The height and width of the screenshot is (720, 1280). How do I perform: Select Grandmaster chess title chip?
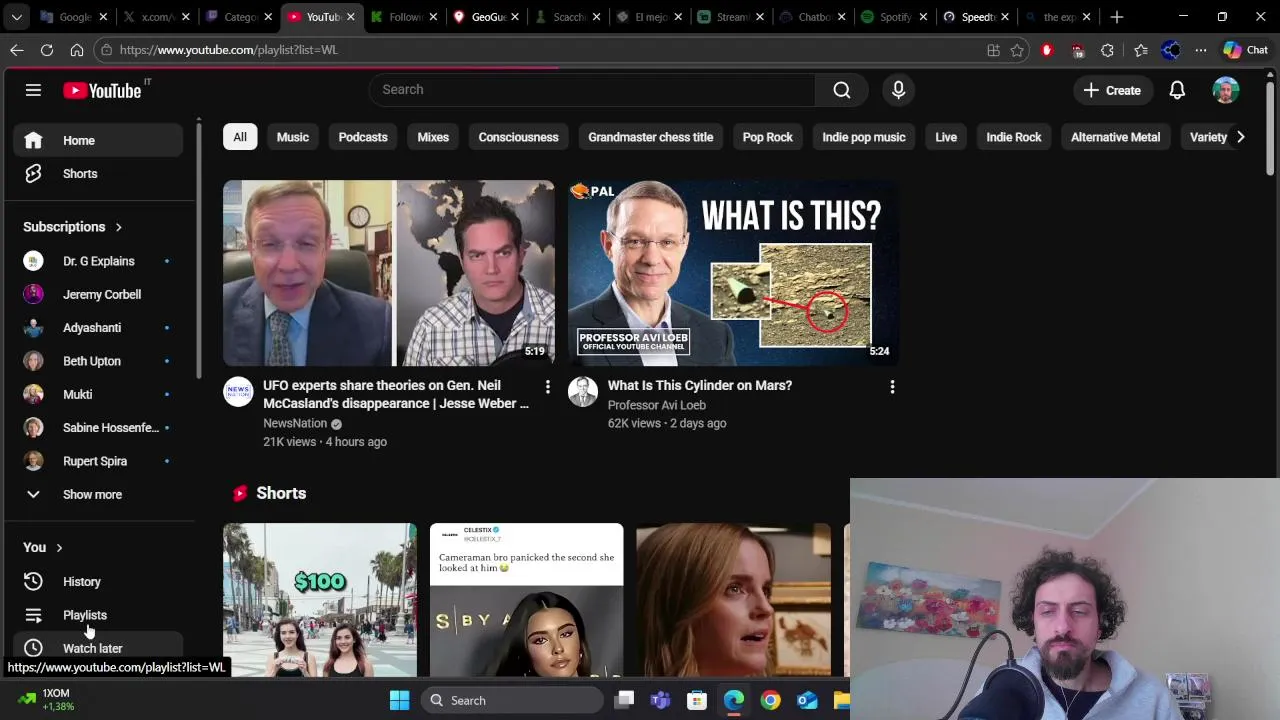pos(651,137)
